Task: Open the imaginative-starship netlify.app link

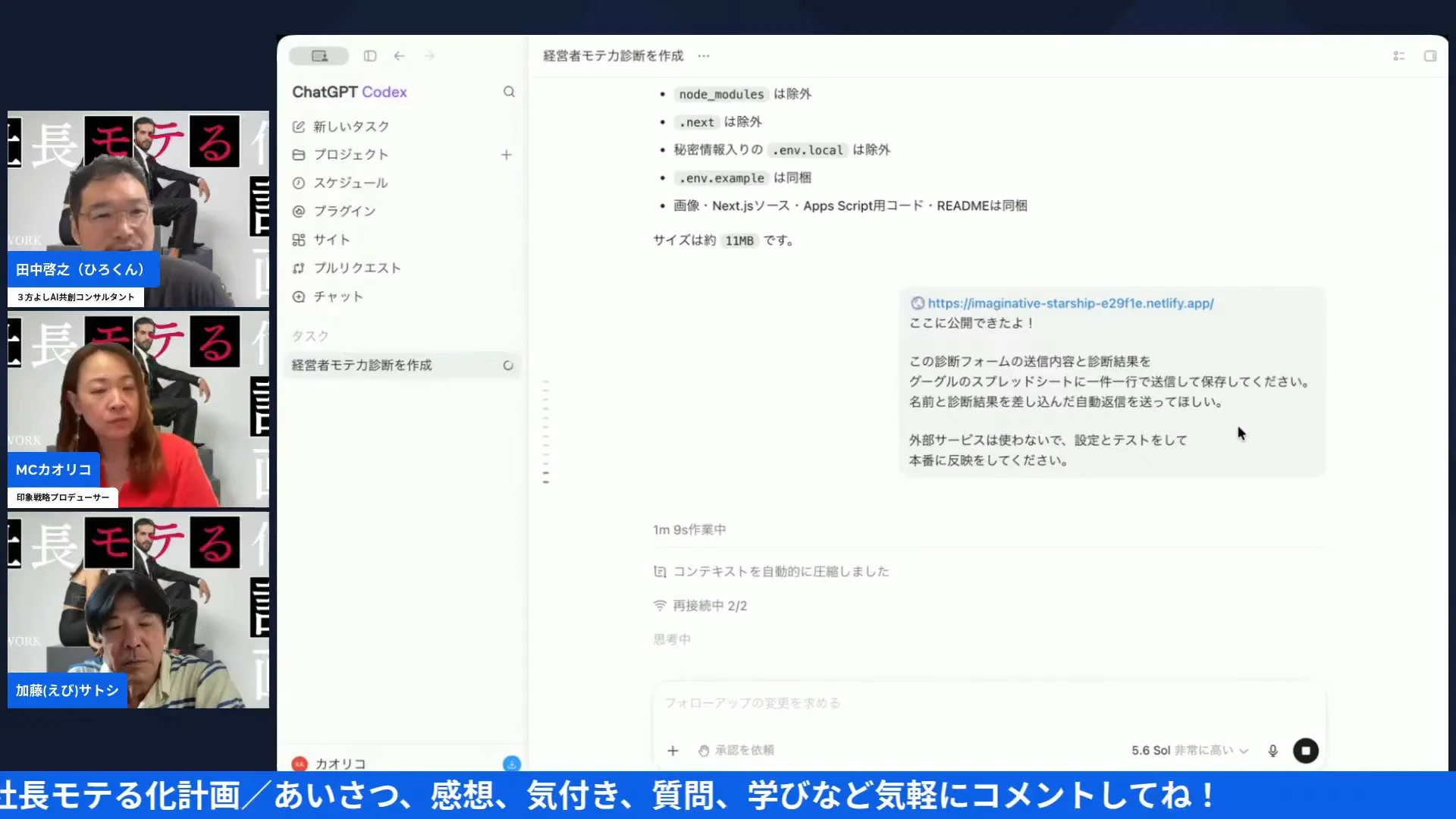Action: point(1070,303)
